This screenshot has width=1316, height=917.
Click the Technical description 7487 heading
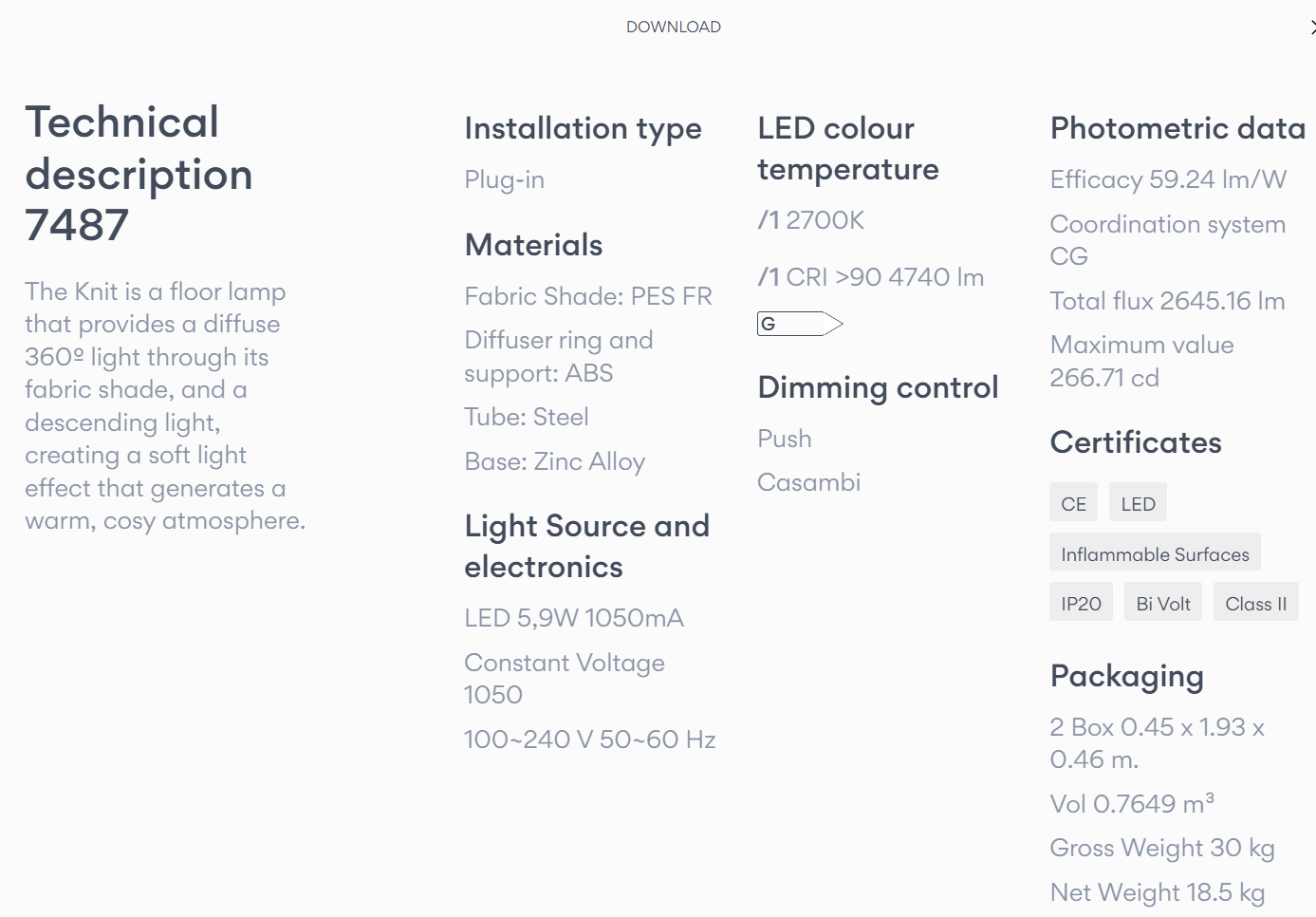click(x=139, y=174)
